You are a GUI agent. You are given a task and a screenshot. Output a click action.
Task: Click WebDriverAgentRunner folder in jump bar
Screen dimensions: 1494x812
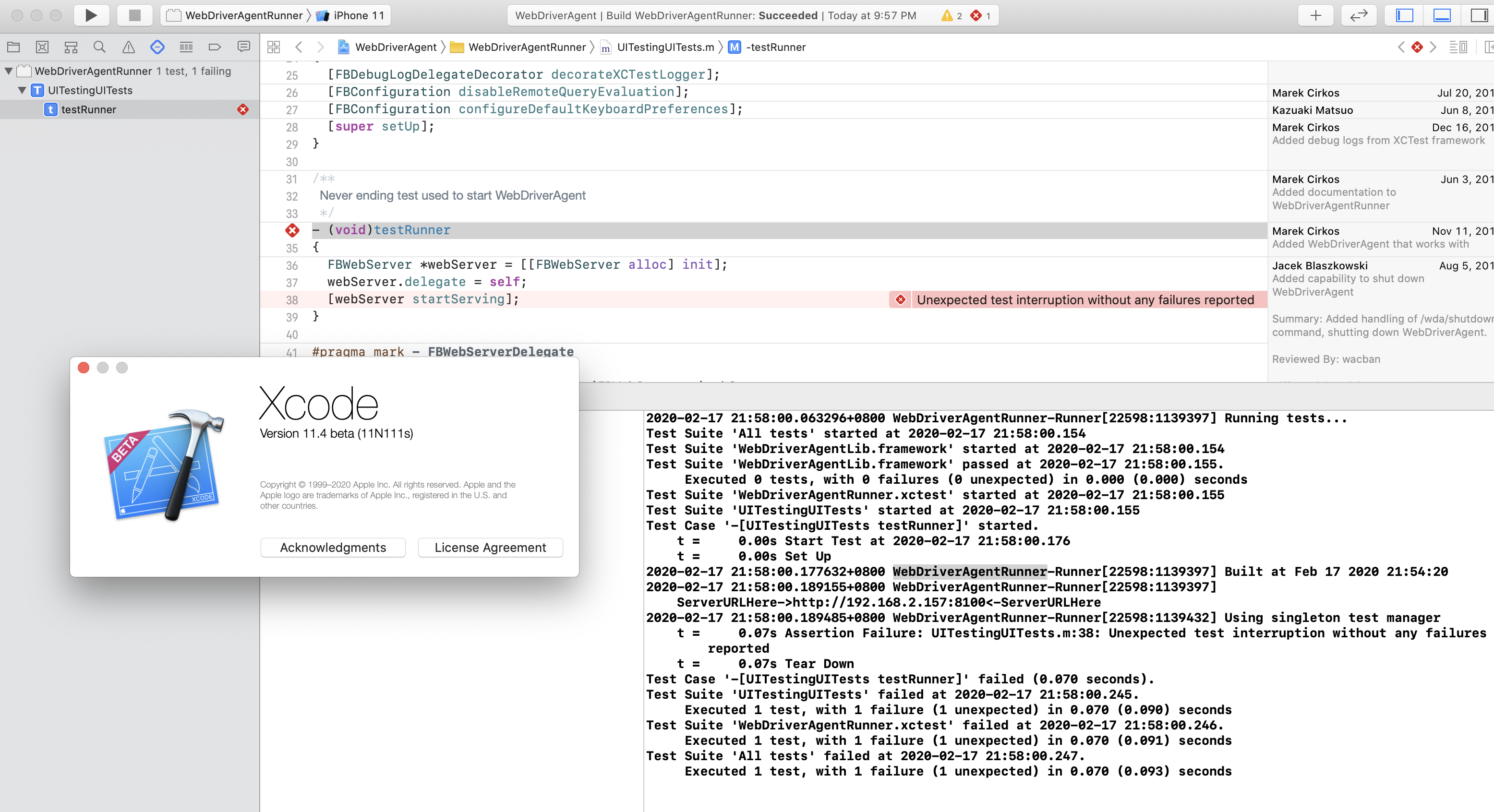click(x=518, y=47)
